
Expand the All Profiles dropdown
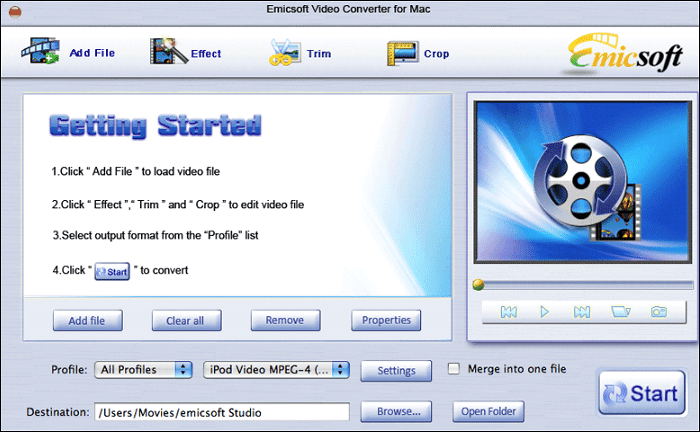(x=144, y=370)
